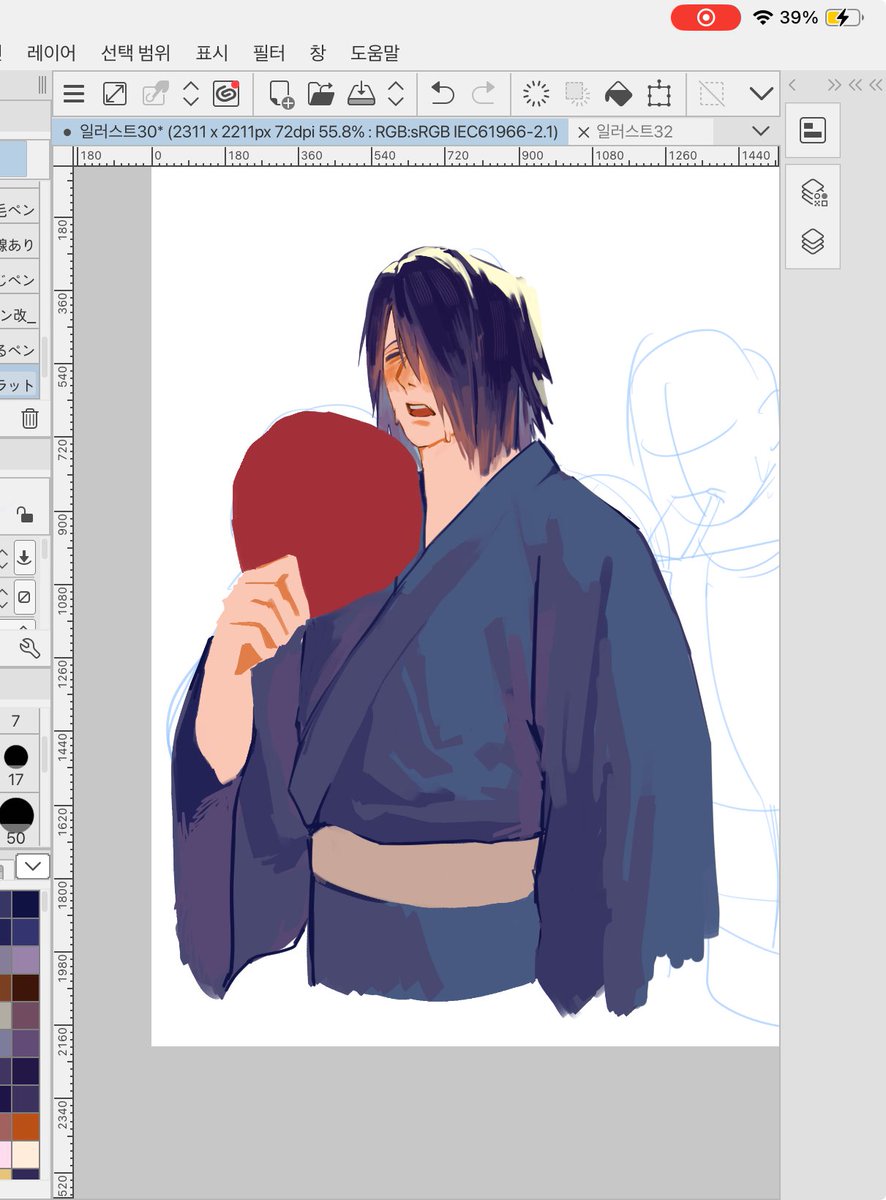The height and width of the screenshot is (1200, 886).
Task: Click the greyed-out tool icon before Clip Studio icon
Action: pos(155,94)
